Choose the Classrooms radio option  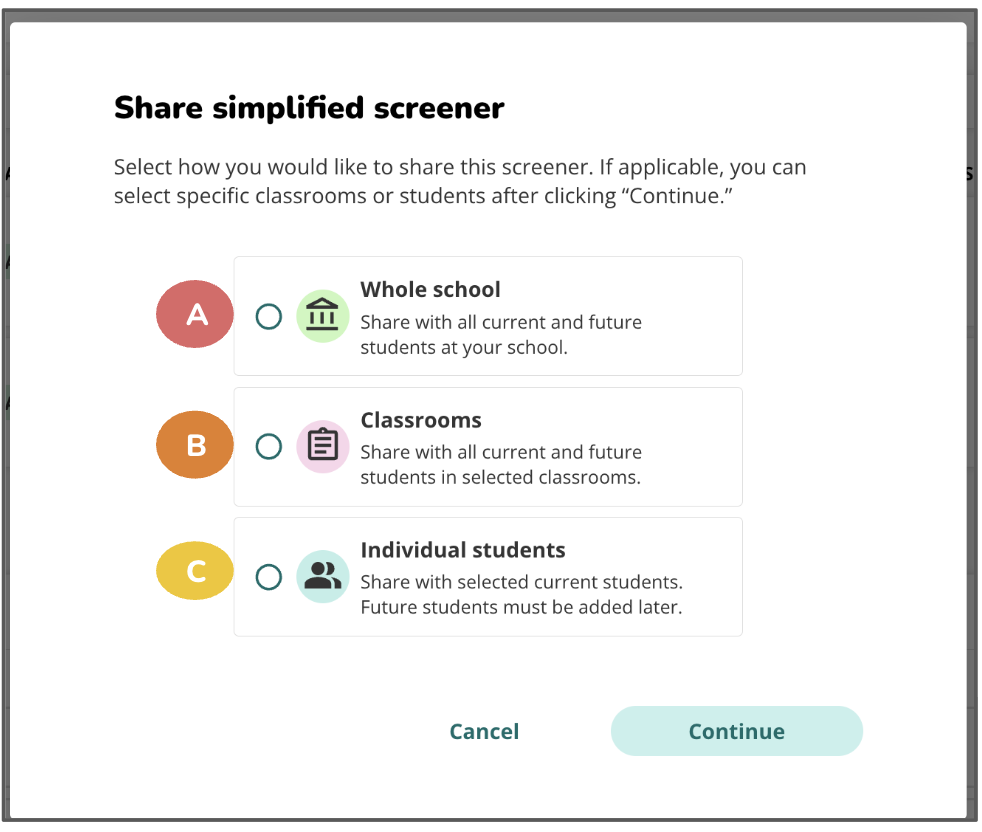click(269, 446)
